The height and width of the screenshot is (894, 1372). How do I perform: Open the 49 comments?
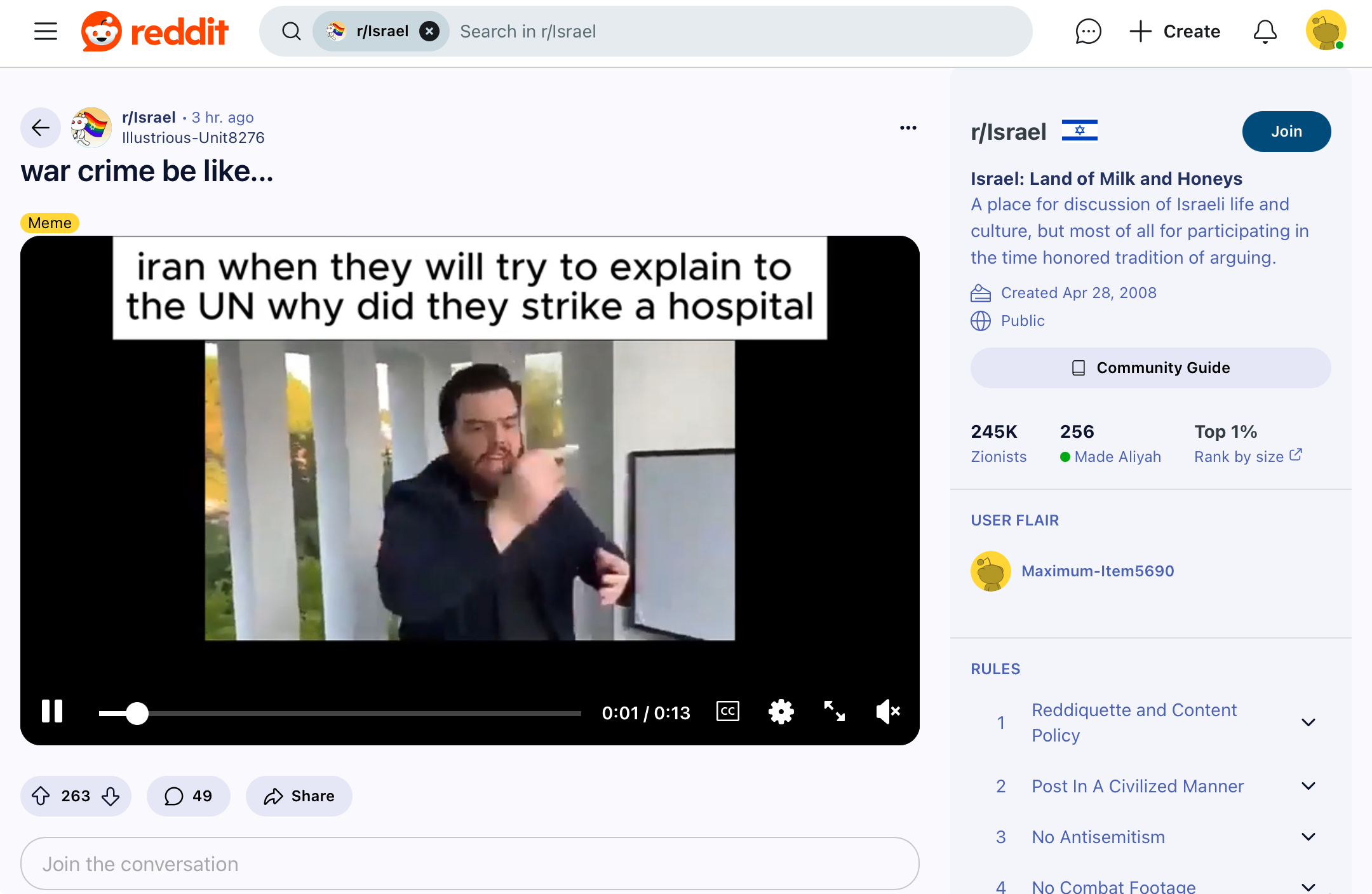point(188,796)
